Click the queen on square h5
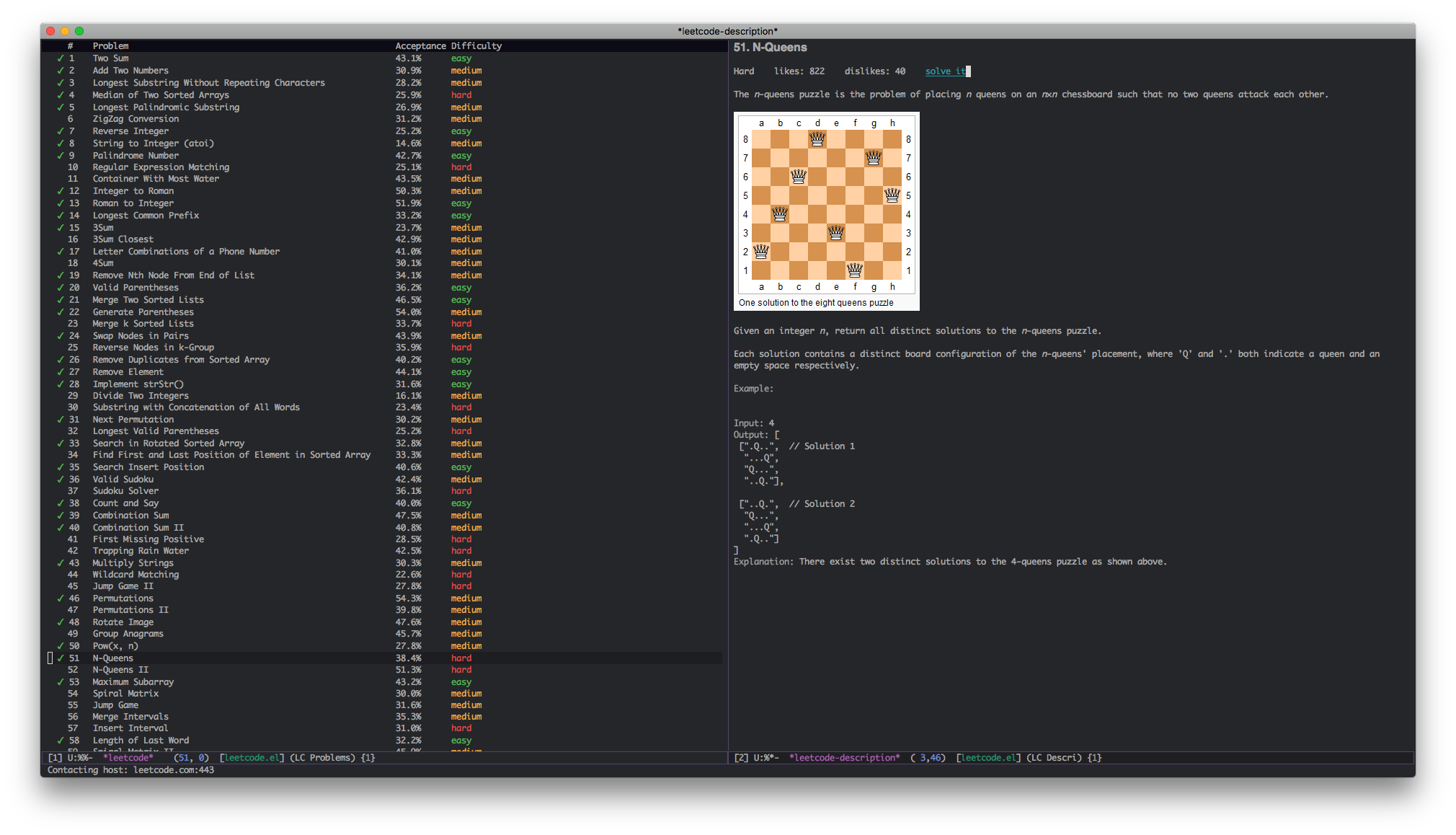The width and height of the screenshot is (1456, 835). [x=892, y=195]
